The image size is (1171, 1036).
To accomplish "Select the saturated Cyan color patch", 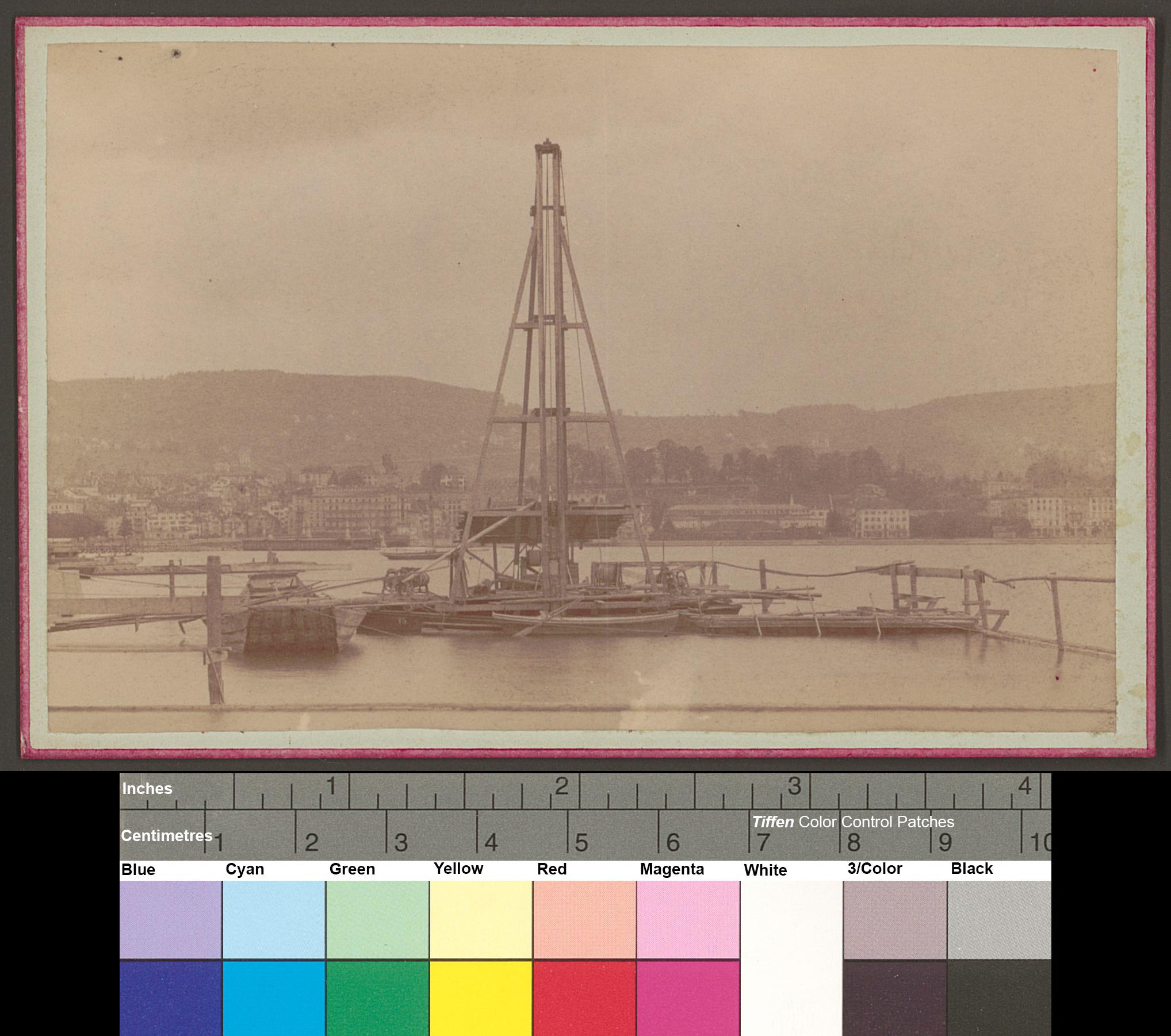I will 274,998.
